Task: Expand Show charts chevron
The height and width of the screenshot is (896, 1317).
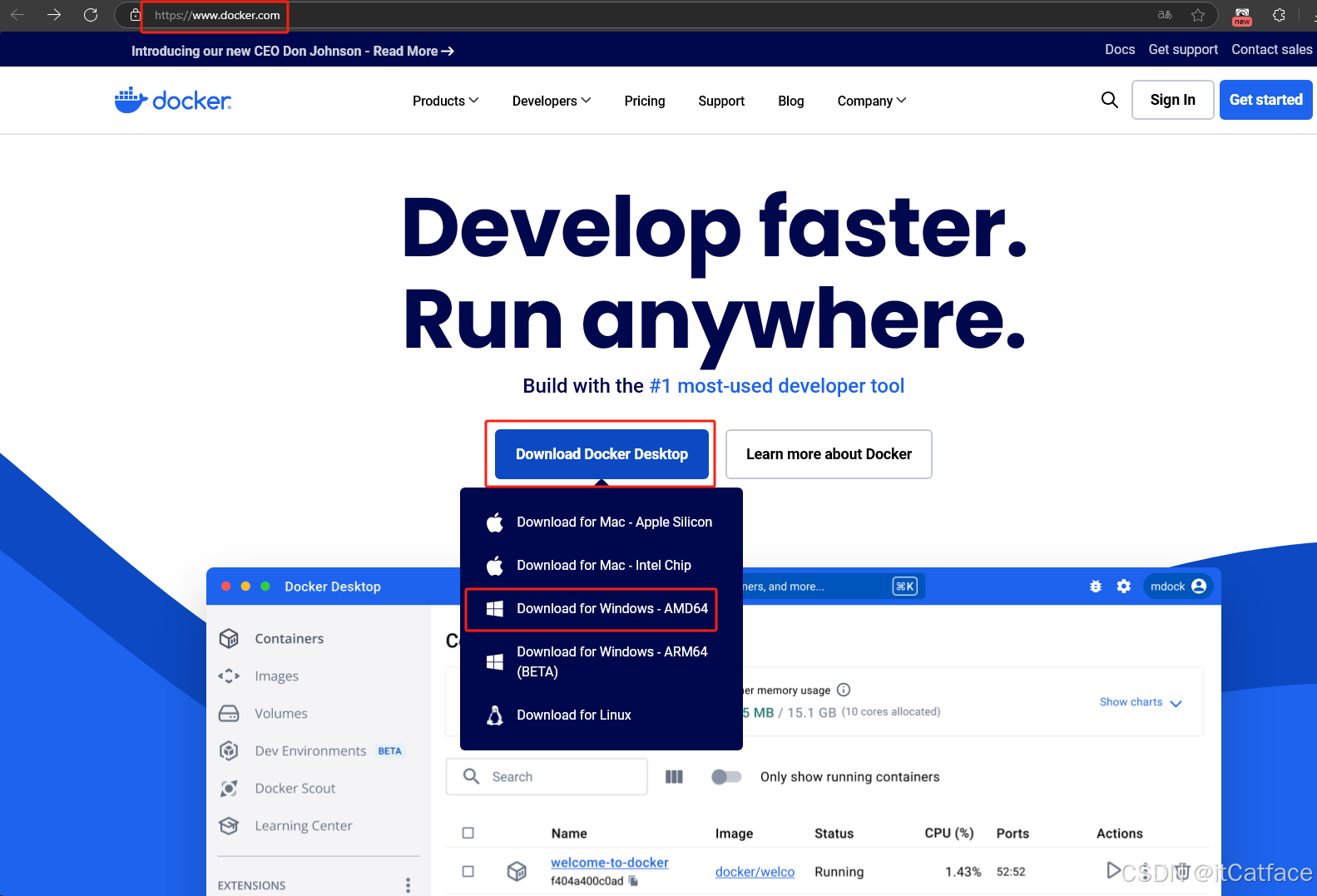Action: (x=1176, y=703)
